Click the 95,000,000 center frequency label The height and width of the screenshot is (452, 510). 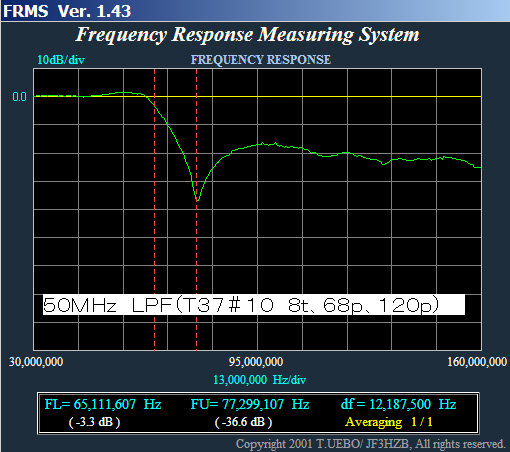click(x=256, y=362)
